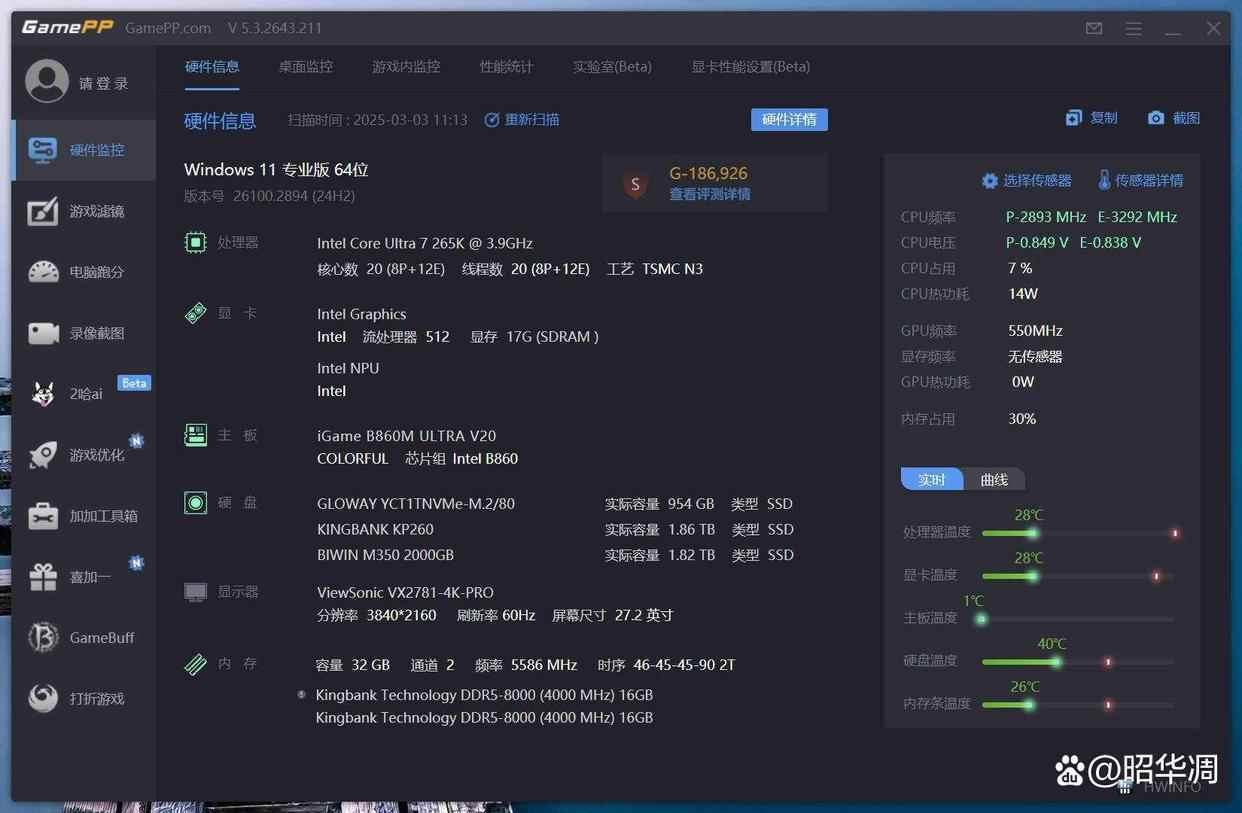Open the hamburger menu in title bar
This screenshot has height=813, width=1242.
1133,28
